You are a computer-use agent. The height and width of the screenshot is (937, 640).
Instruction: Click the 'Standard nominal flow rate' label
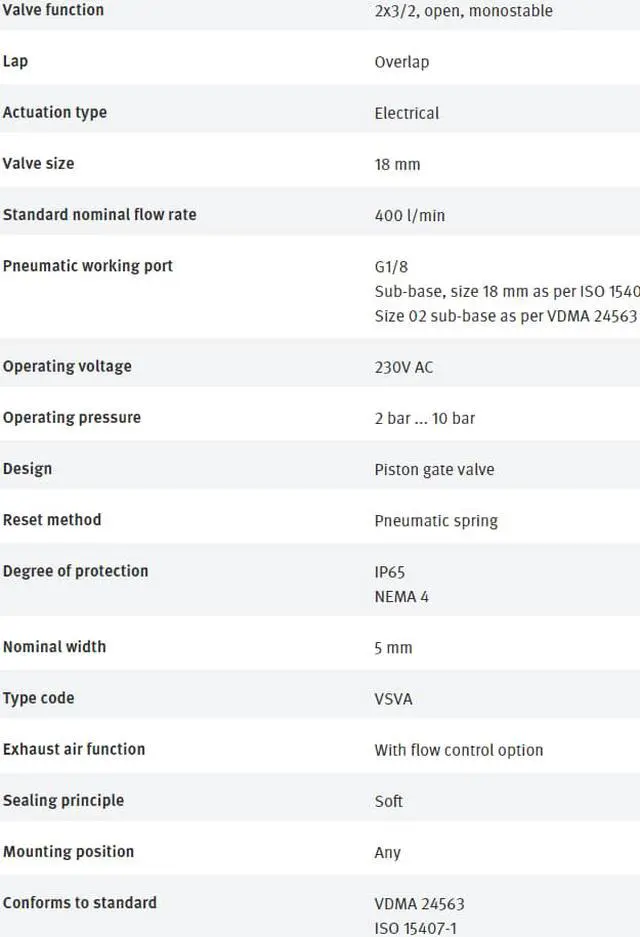point(99,215)
